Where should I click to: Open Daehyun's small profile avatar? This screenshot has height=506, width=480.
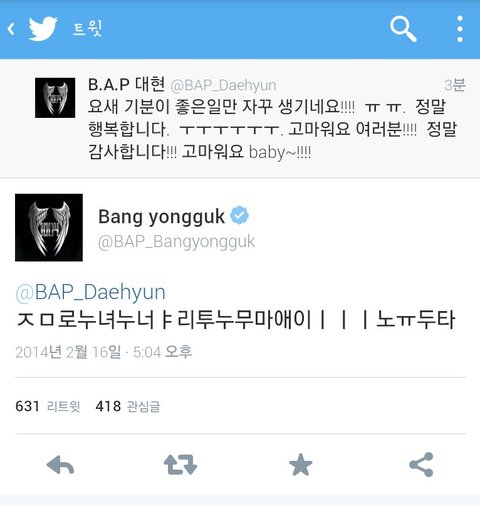tap(55, 98)
